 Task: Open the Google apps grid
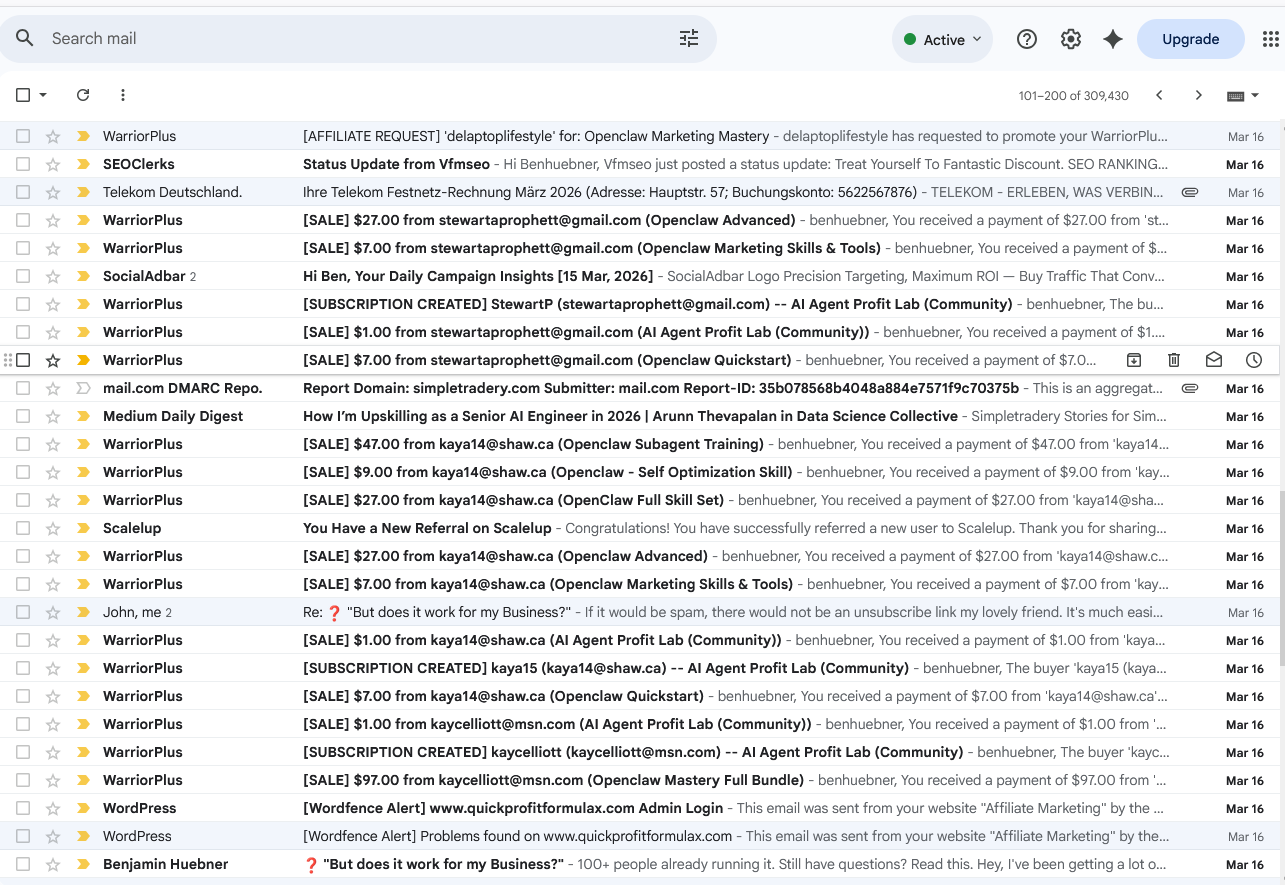coord(1271,38)
